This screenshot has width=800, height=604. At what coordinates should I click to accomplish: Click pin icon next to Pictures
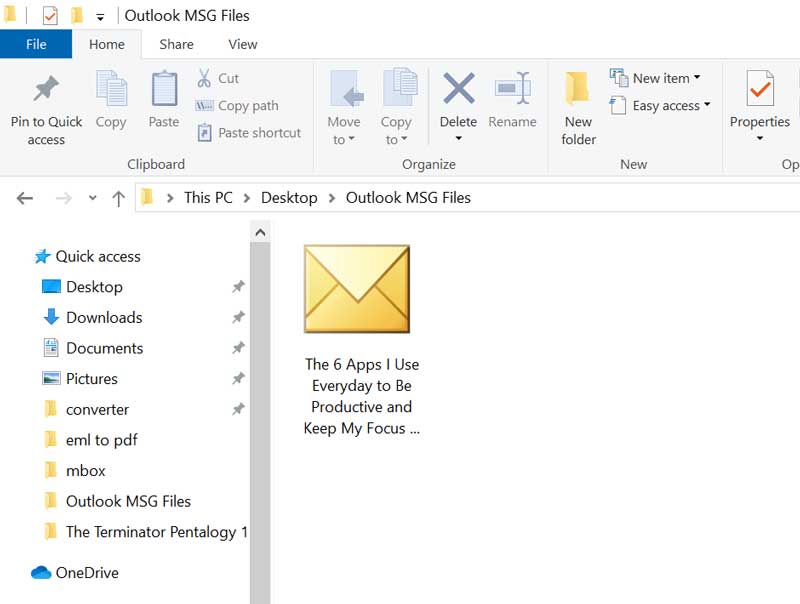coord(238,379)
